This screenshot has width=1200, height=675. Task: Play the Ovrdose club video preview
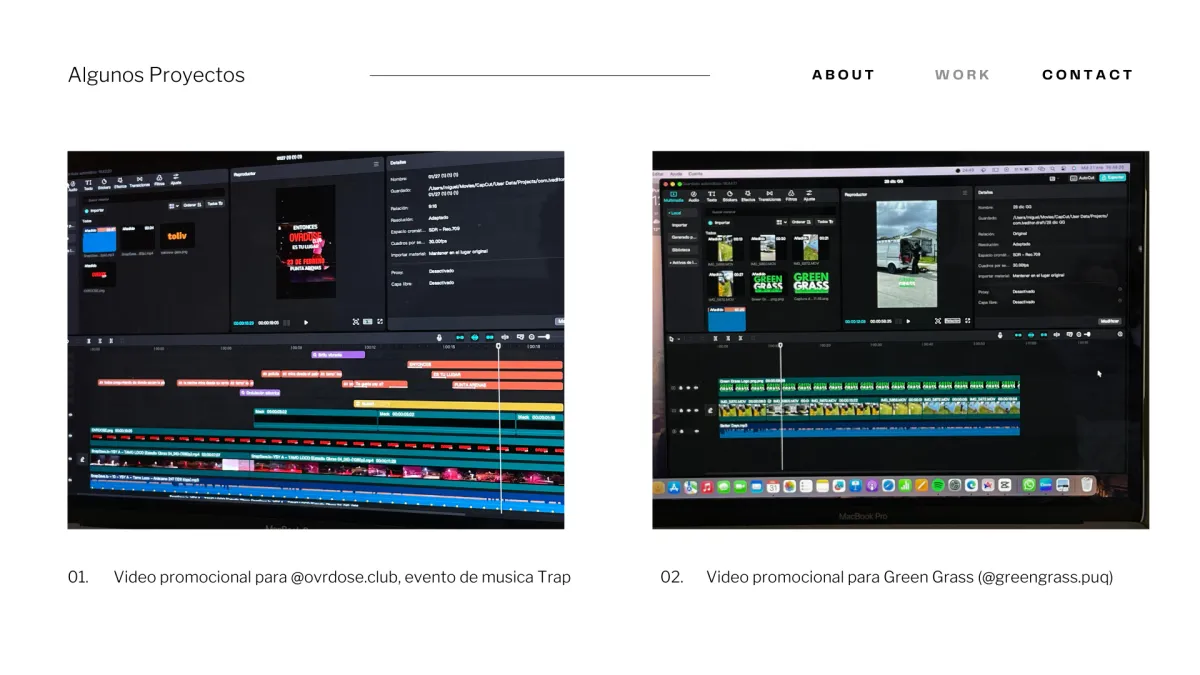click(x=306, y=322)
